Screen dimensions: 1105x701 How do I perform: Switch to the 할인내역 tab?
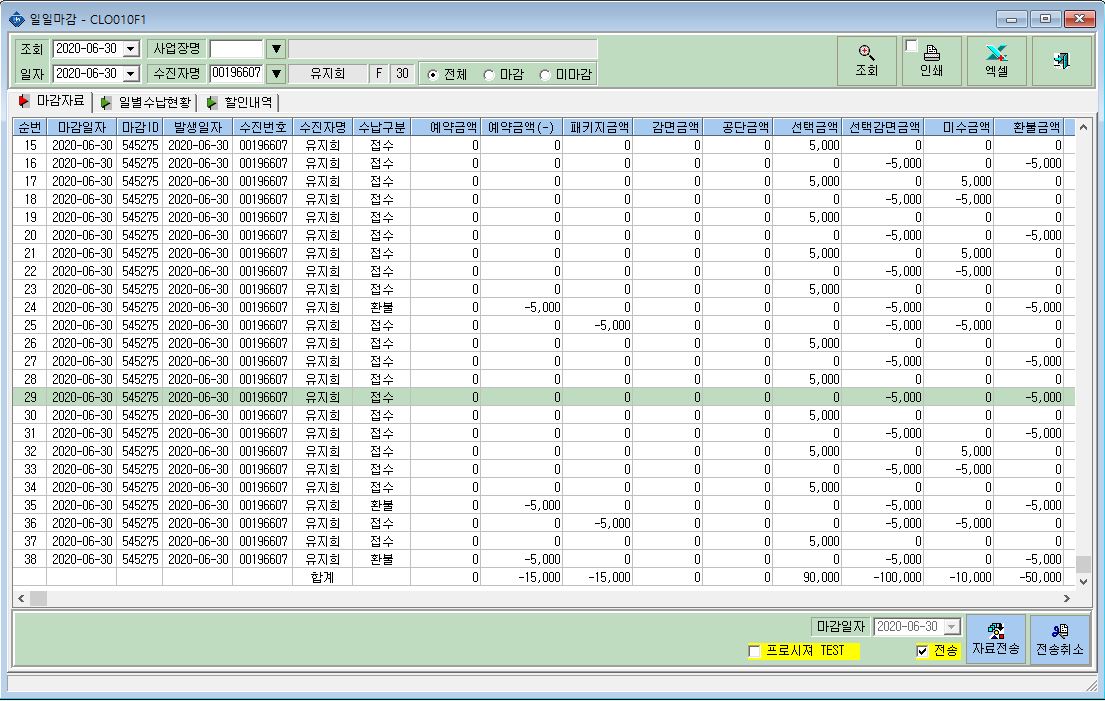click(x=240, y=103)
